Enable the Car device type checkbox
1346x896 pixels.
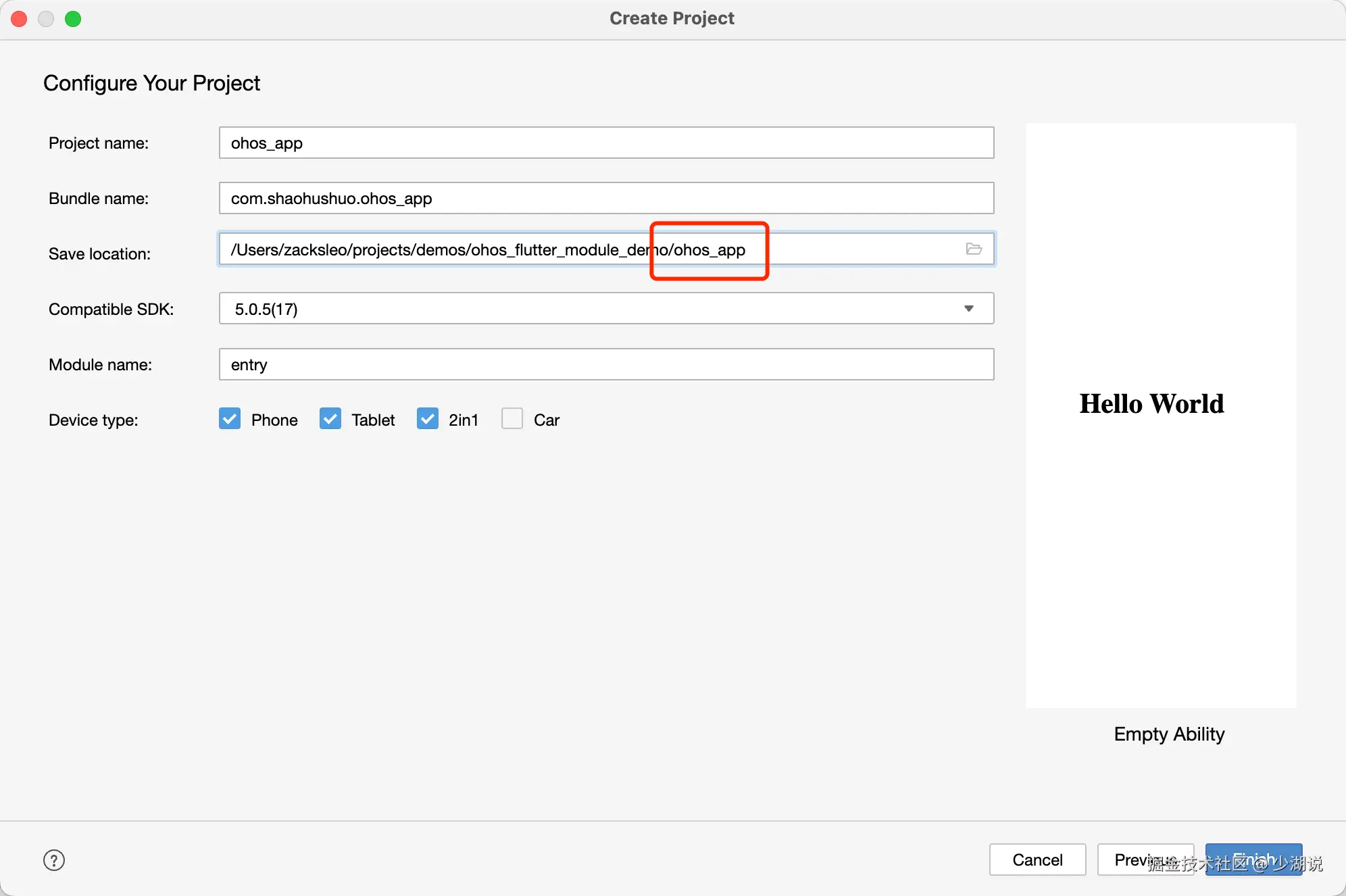[512, 419]
